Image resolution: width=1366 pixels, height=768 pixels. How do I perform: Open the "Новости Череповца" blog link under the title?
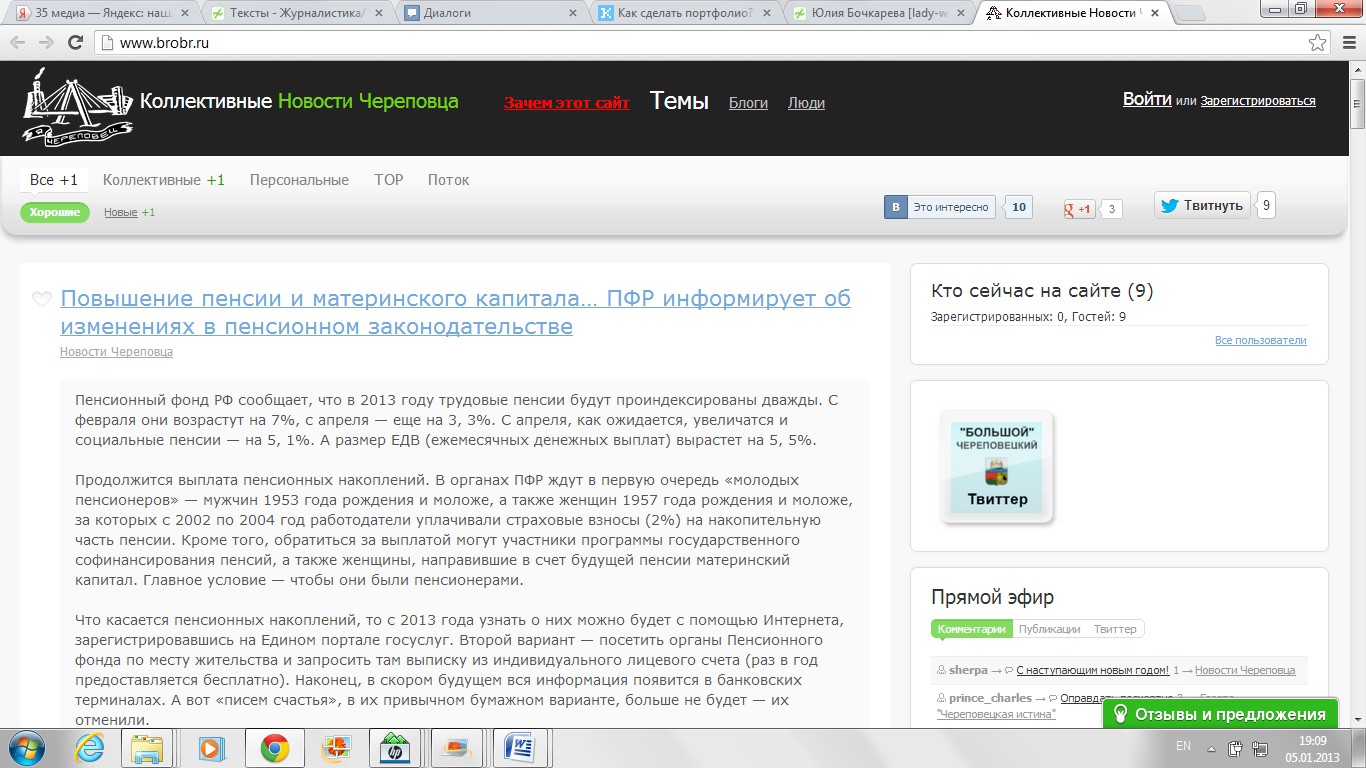point(116,352)
